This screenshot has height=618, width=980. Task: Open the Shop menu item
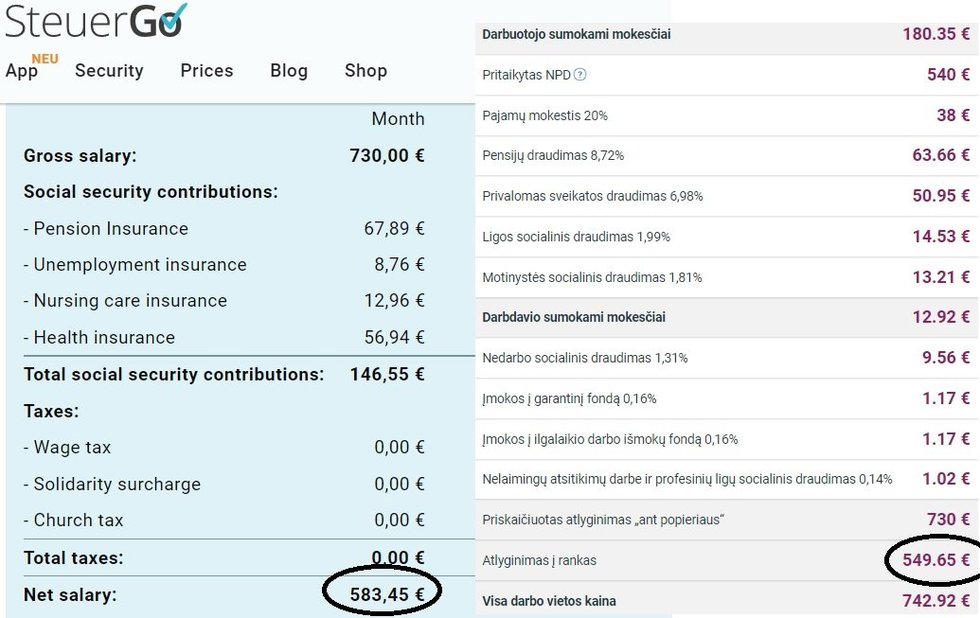pyautogui.click(x=366, y=71)
